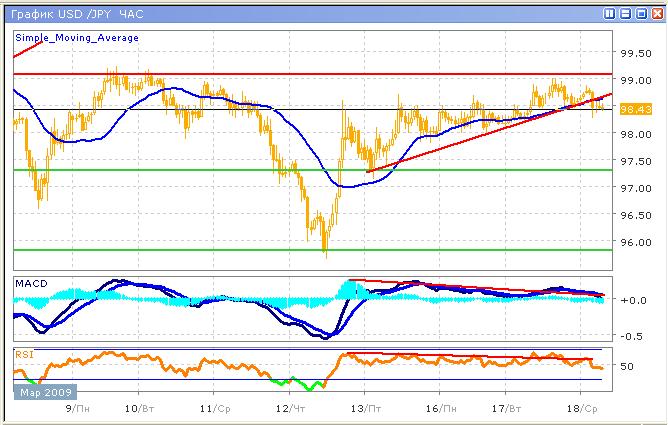The image size is (668, 425).
Task: Select the 12/Чт date on time axis
Action: 289,409
